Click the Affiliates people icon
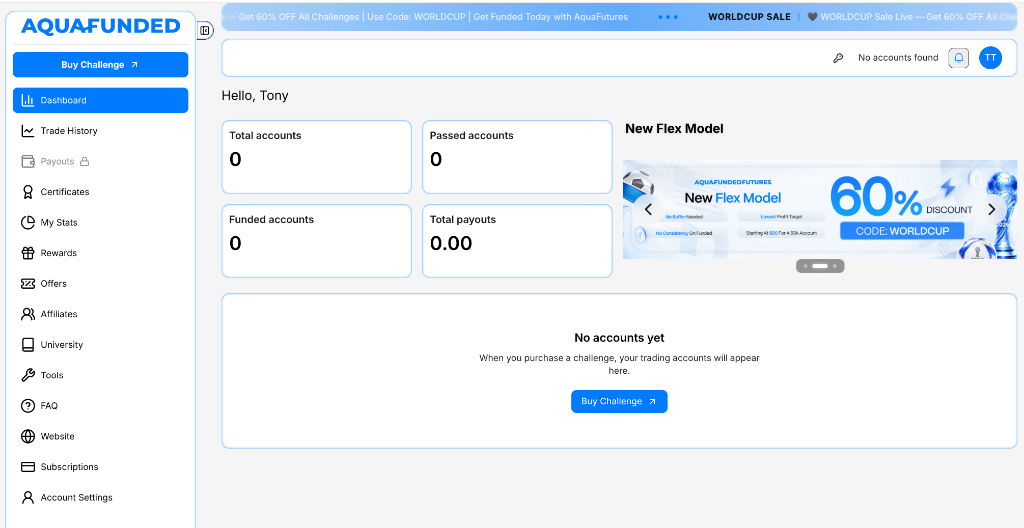 pyautogui.click(x=27, y=314)
